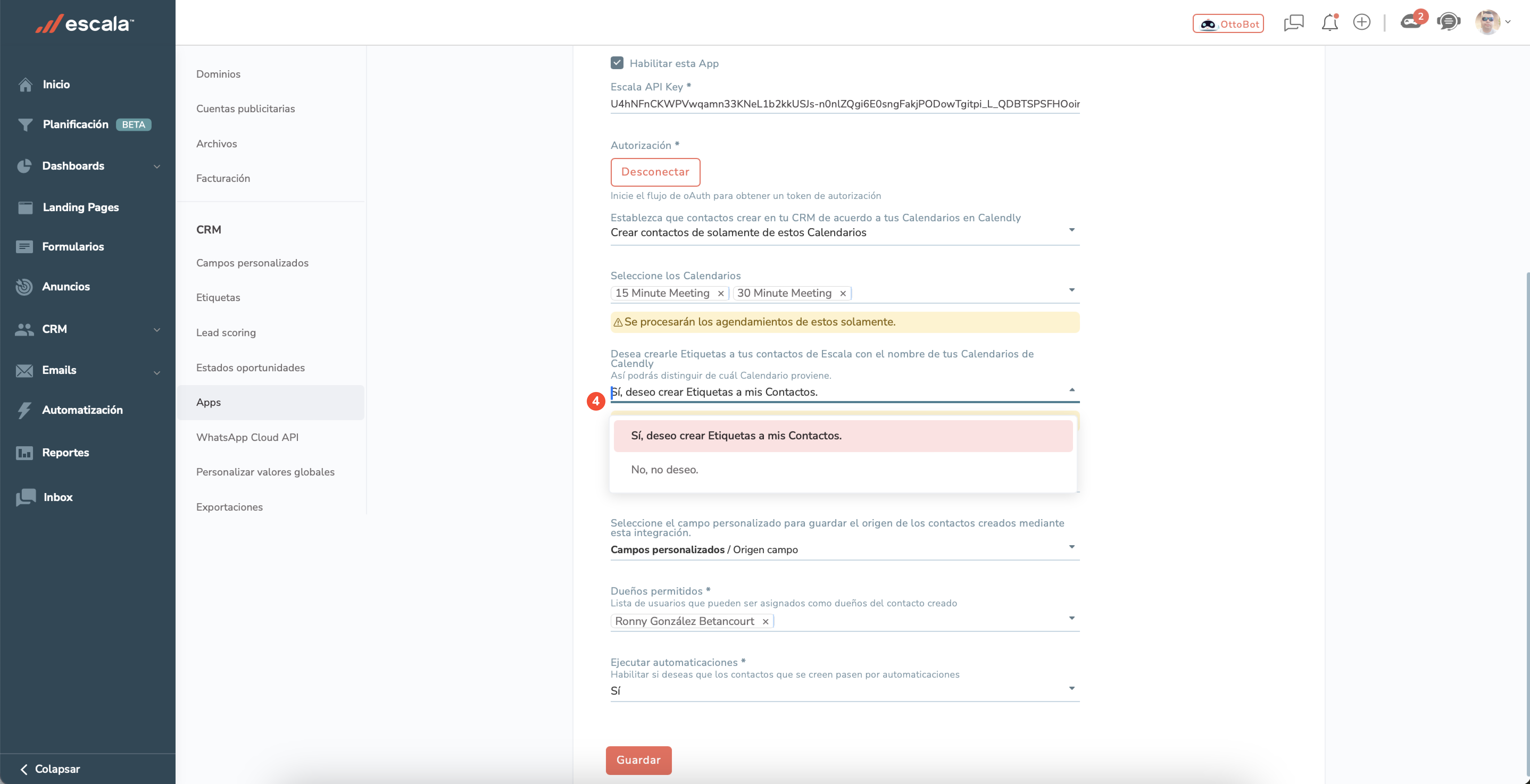Open Inicio home icon

(25, 85)
